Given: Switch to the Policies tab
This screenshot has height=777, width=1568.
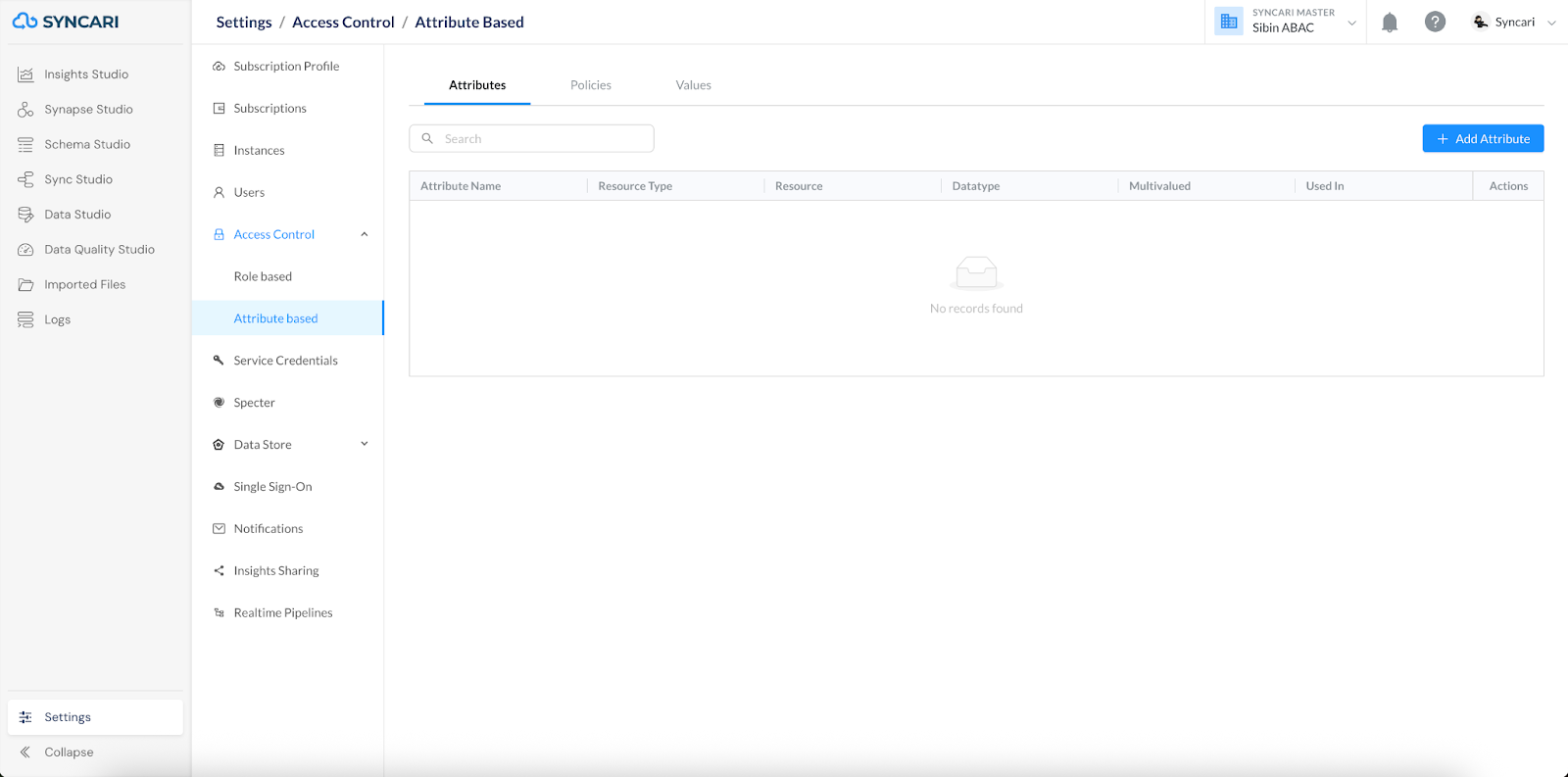Looking at the screenshot, I should point(591,85).
